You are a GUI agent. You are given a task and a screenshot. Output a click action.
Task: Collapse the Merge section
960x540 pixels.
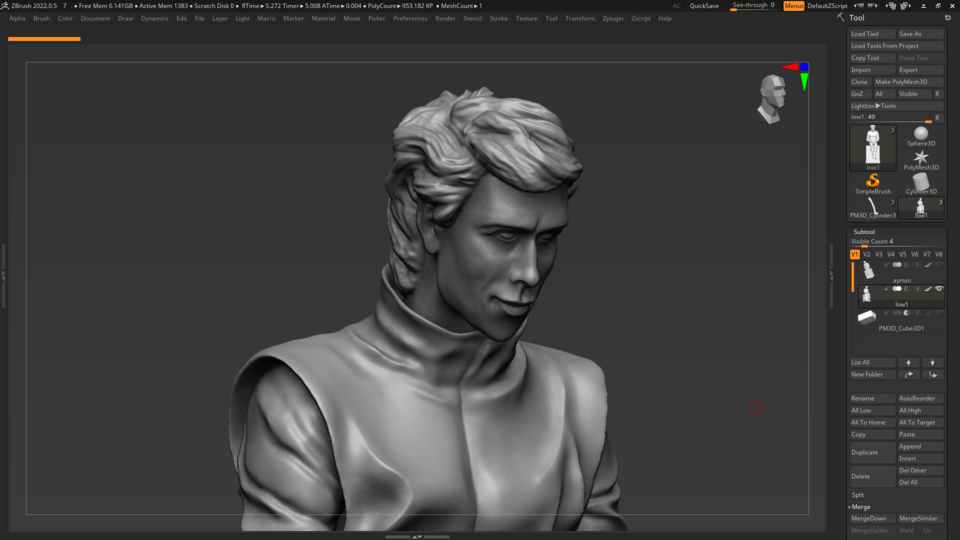click(x=860, y=507)
